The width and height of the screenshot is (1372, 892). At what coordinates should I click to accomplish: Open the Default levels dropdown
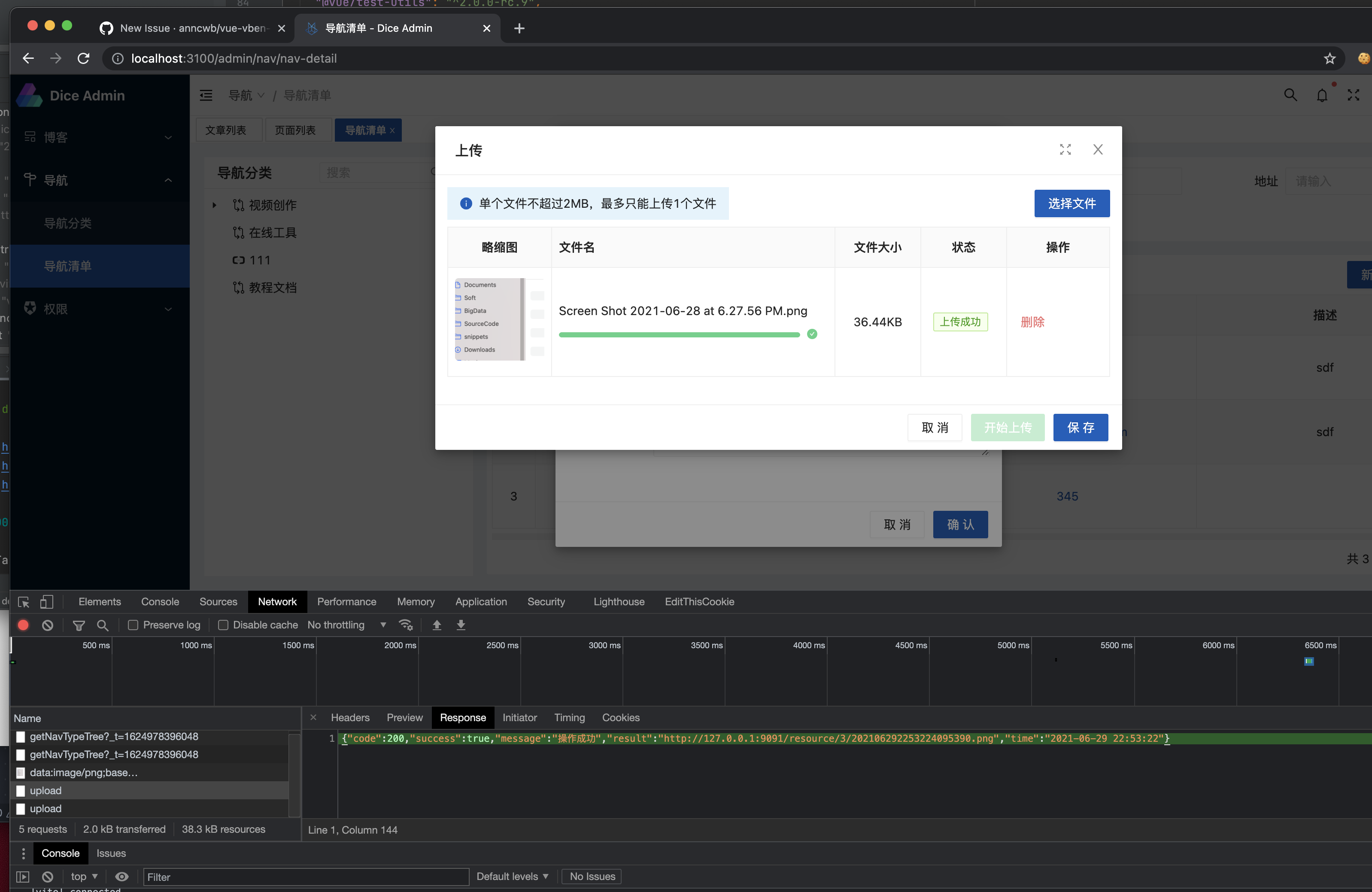pos(512,876)
